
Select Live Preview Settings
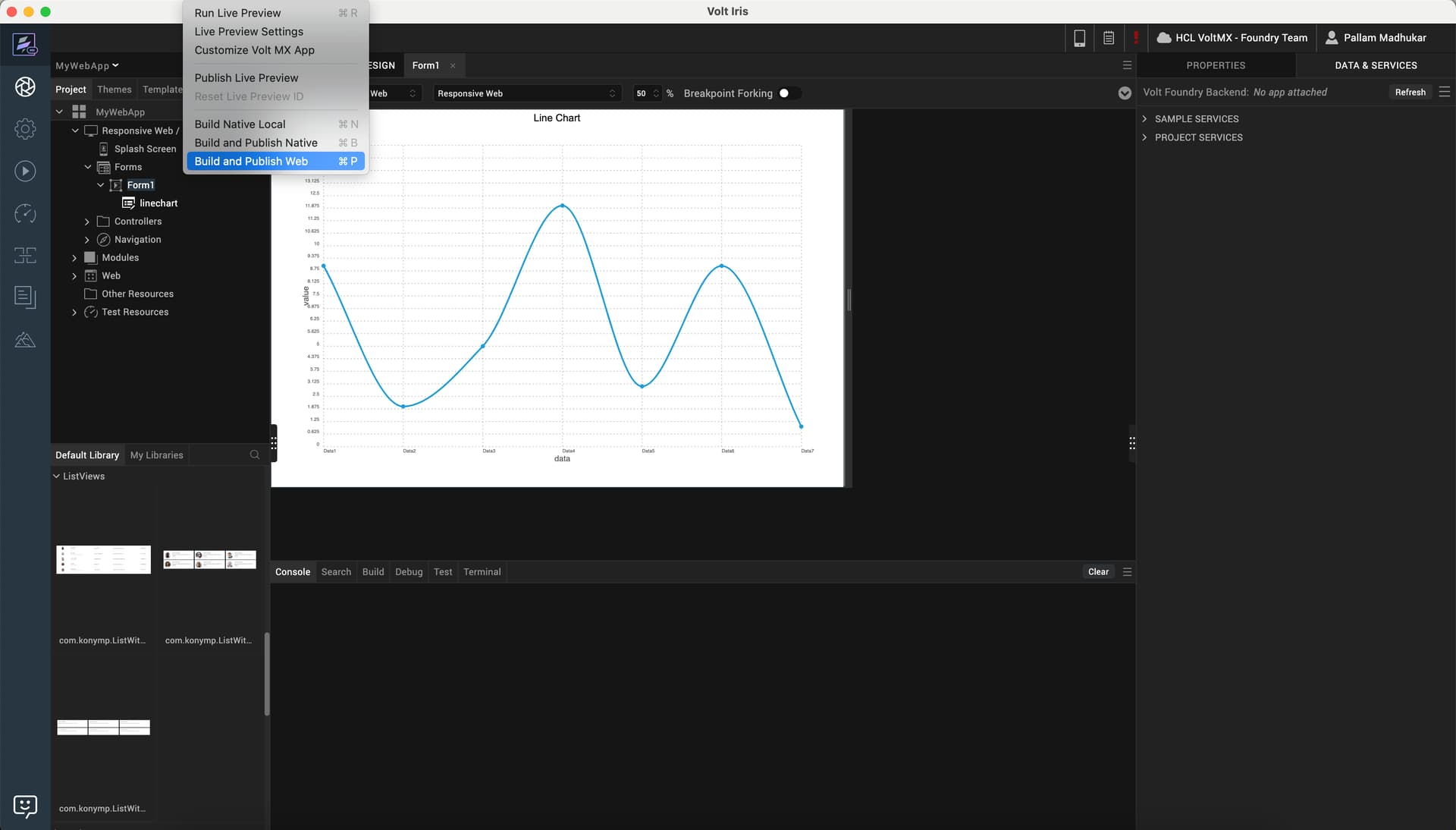tap(276, 32)
